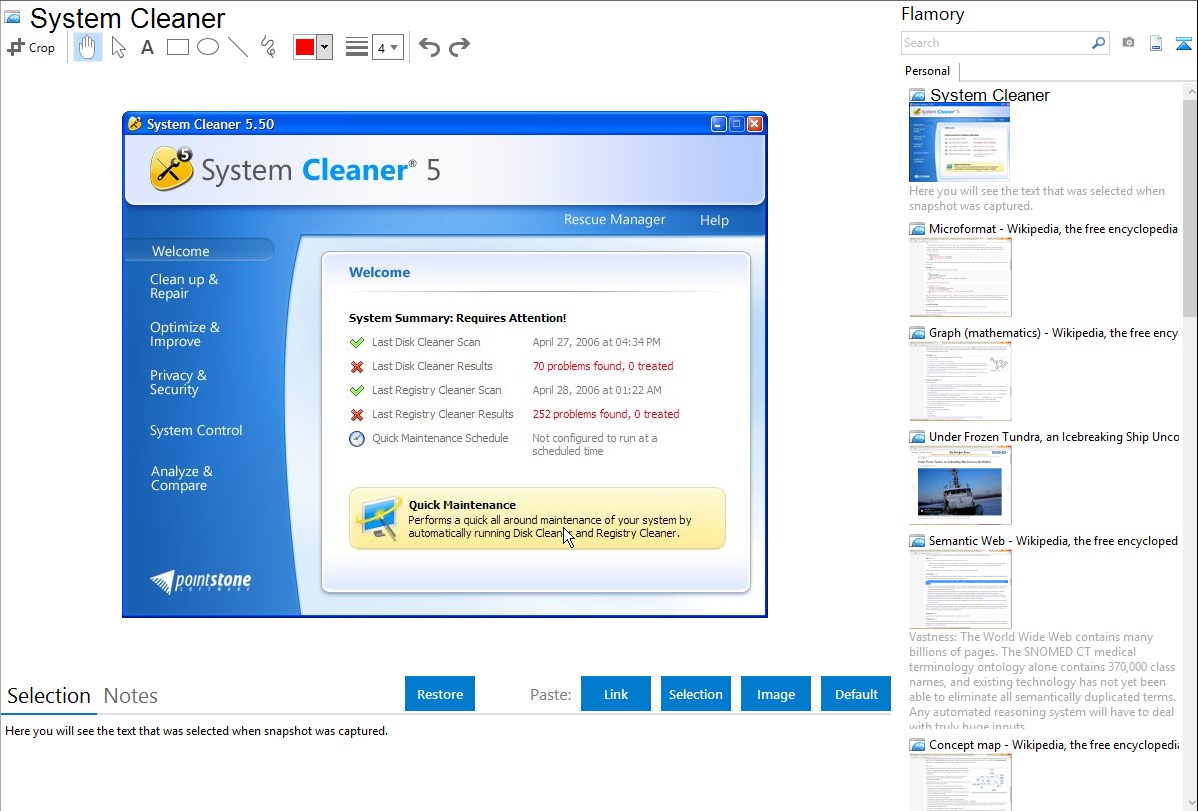Select Concept map - Wikipedia snapshot title
The width and height of the screenshot is (1198, 811).
[x=1054, y=745]
